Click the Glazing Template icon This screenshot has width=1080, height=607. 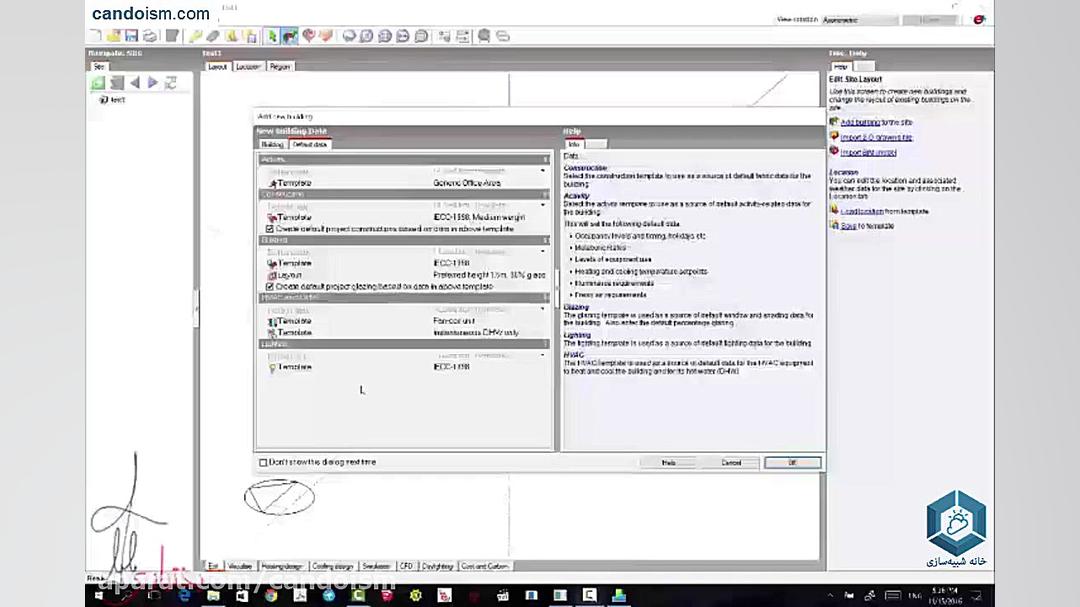click(272, 263)
